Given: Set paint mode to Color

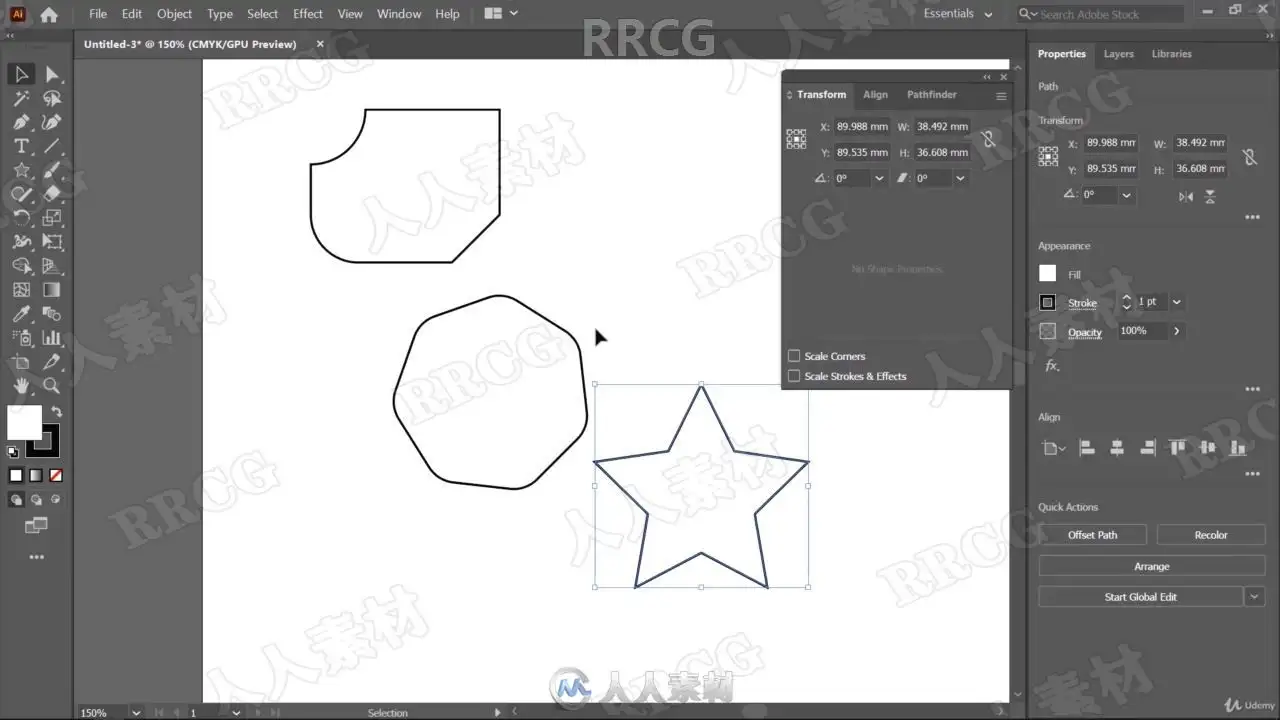Looking at the screenshot, I should click(16, 476).
